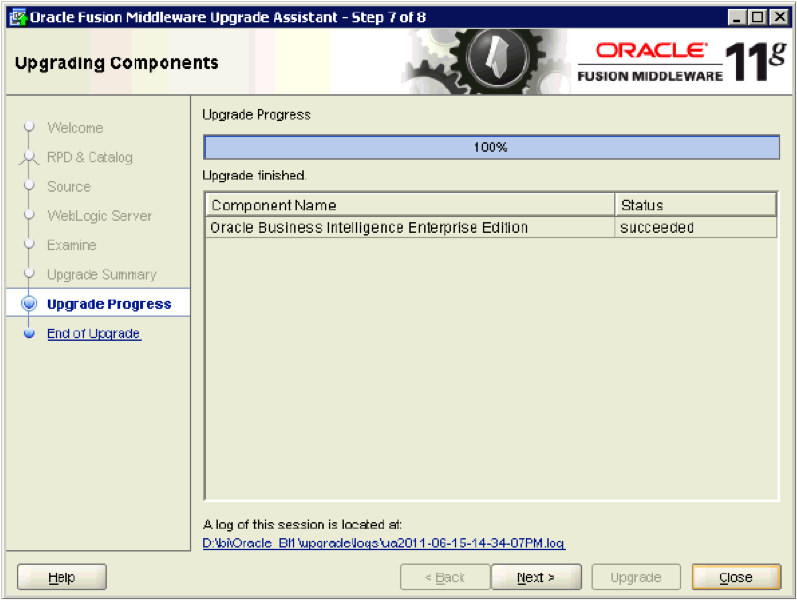
Task: Select the Welcome step in the sidebar
Action: (x=75, y=128)
